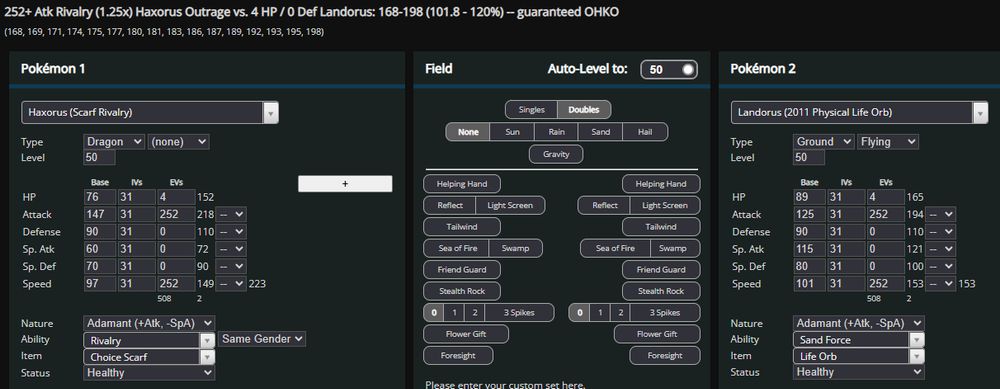
Task: Open Pokémon 2 Defense stat boost dropdown
Action: [941, 231]
